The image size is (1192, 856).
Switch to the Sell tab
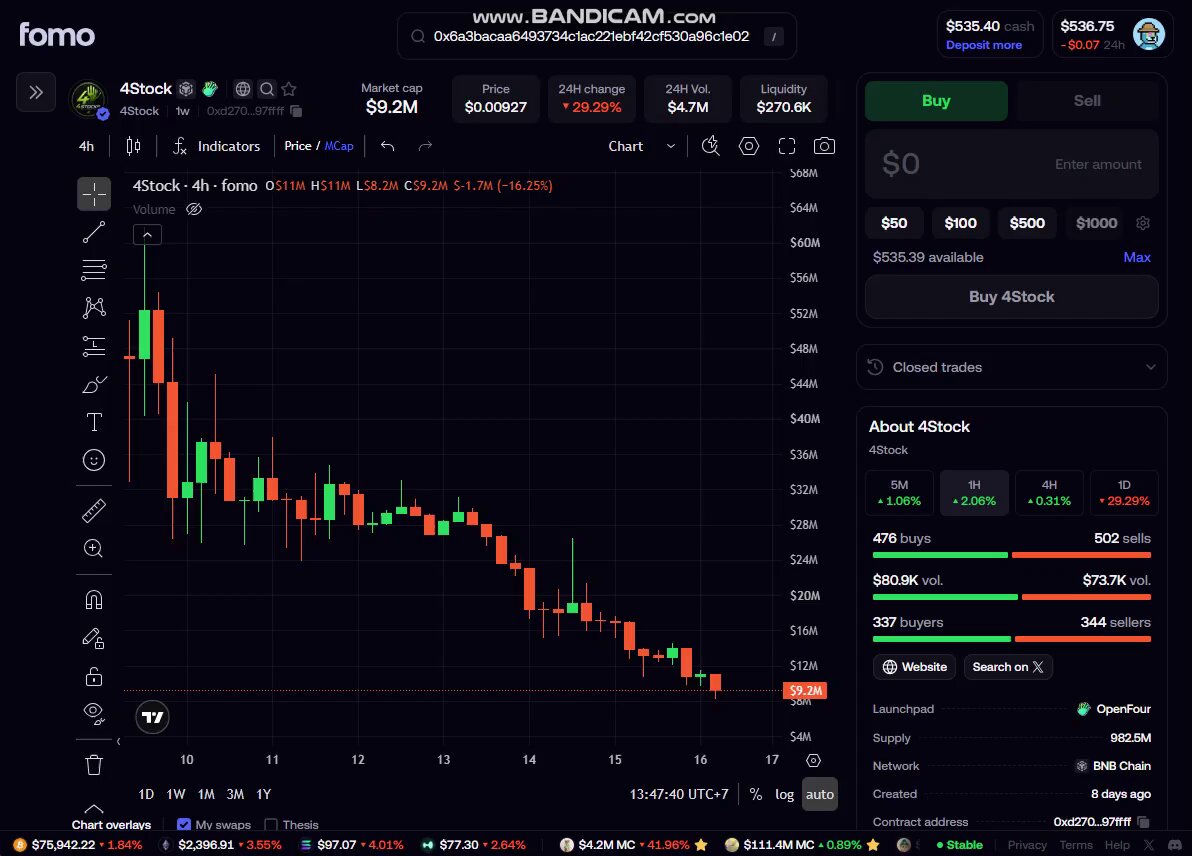(1087, 100)
